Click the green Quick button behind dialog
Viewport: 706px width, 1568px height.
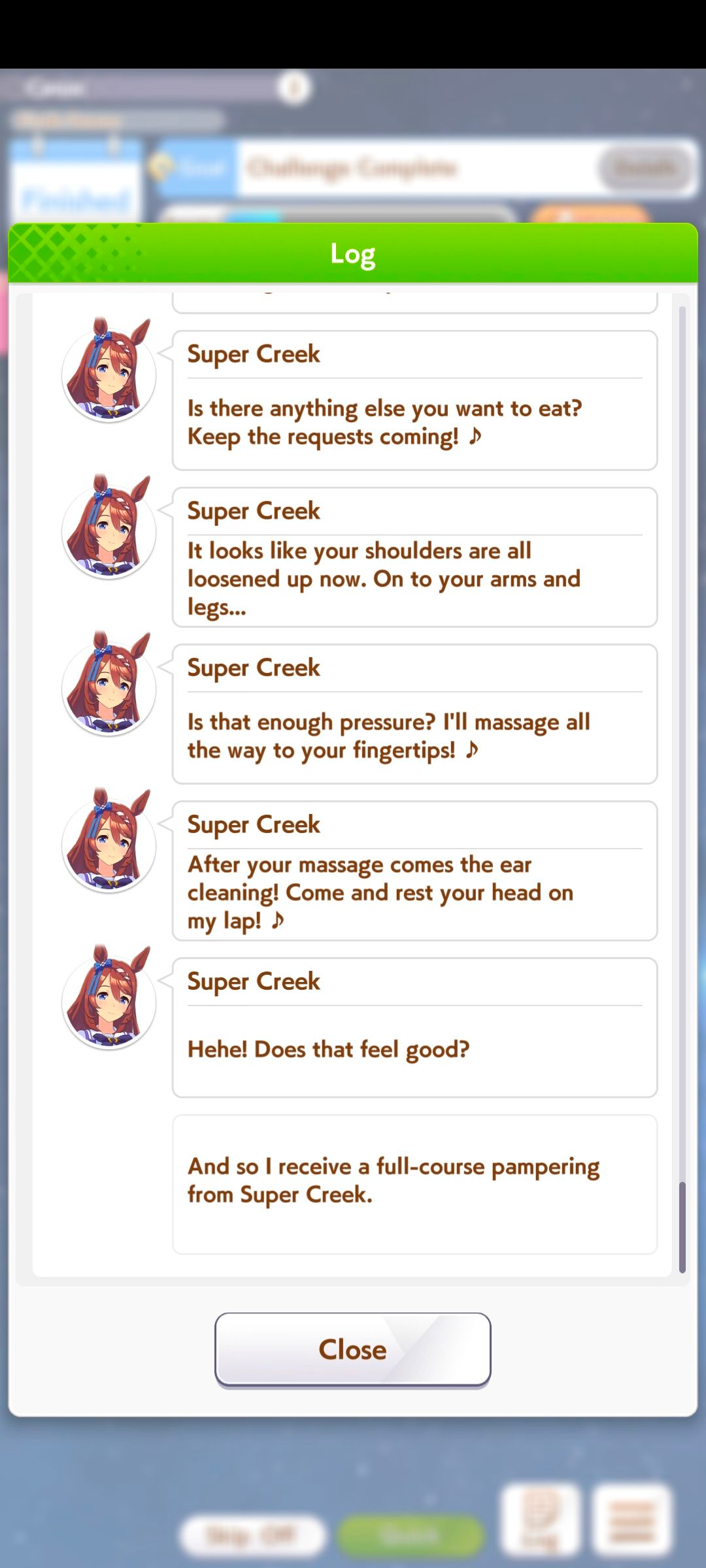411,1534
